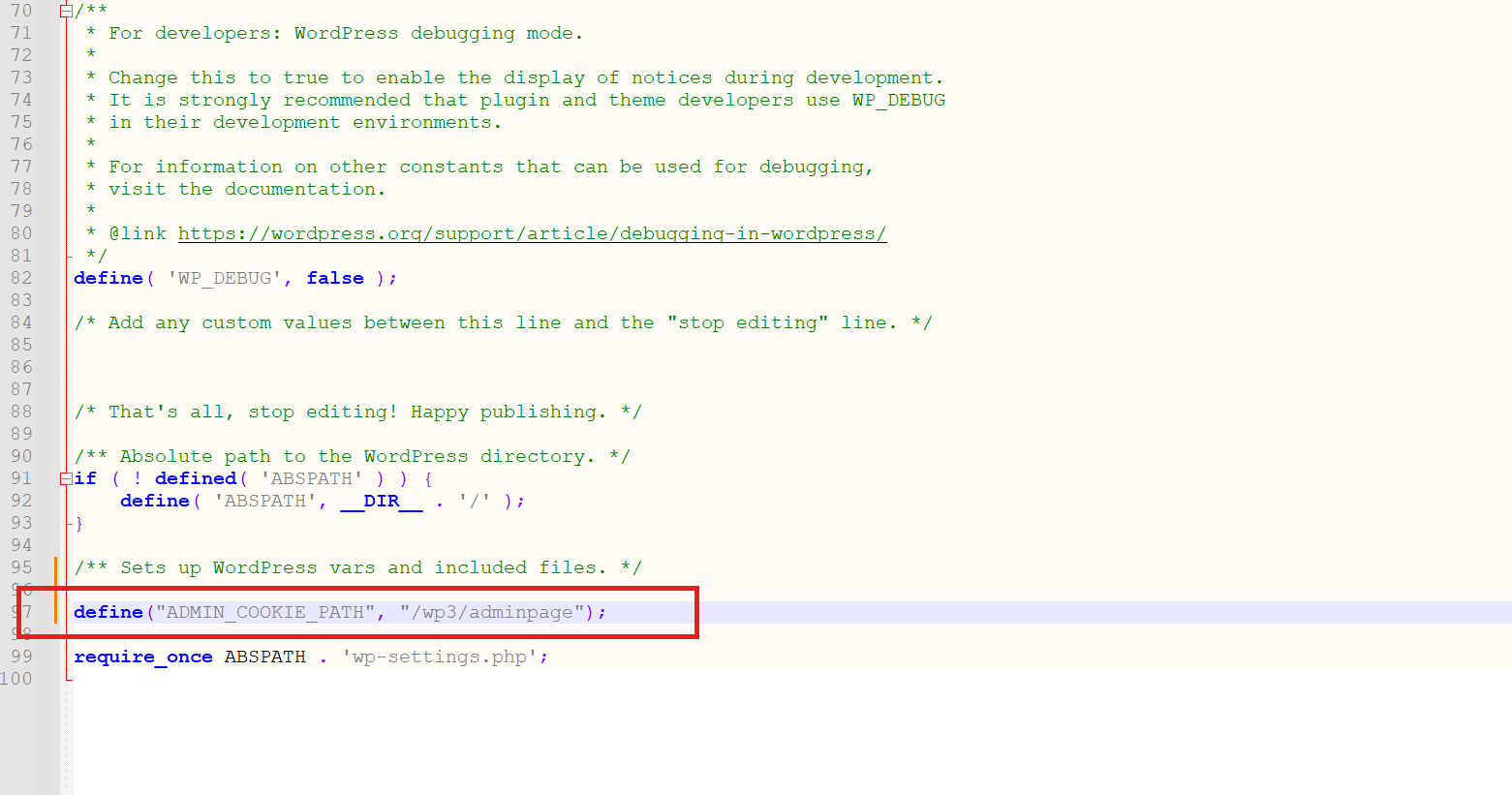Click the 'That's all, stop editing!' comment

click(x=357, y=412)
